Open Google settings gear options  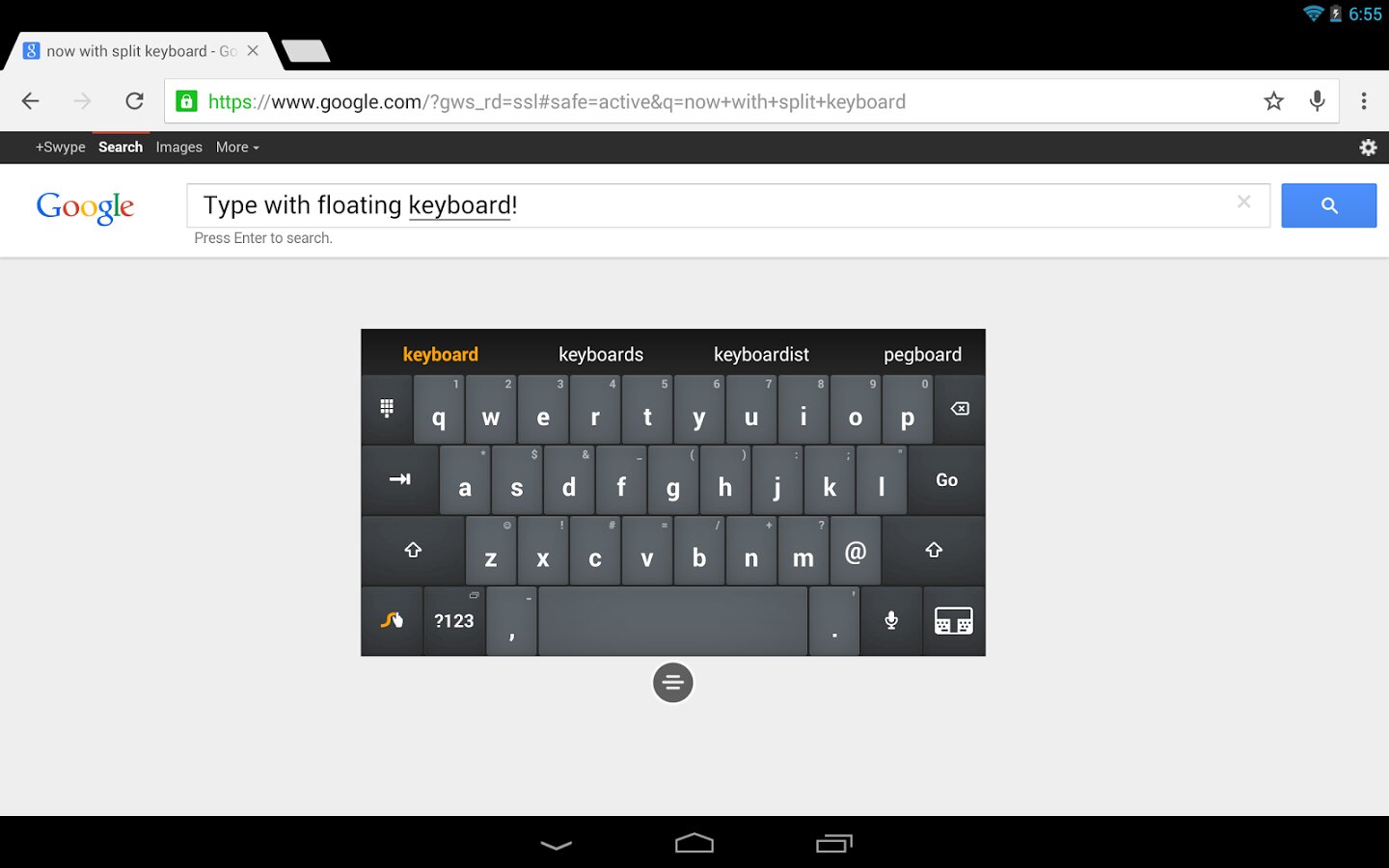tap(1368, 148)
